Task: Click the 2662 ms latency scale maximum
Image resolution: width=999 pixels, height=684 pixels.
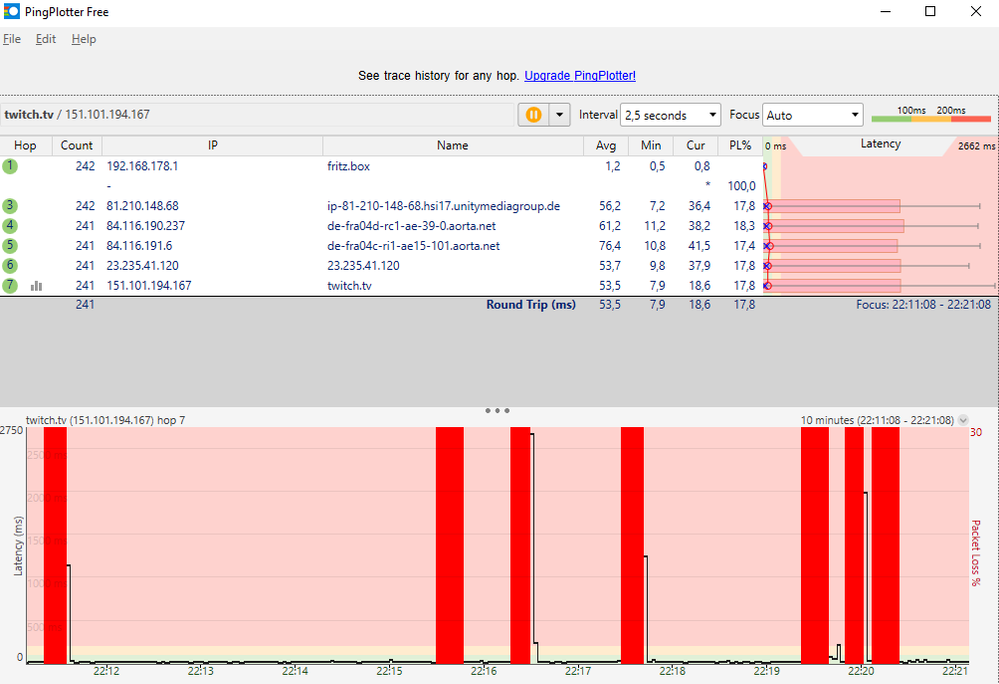Action: tap(975, 146)
